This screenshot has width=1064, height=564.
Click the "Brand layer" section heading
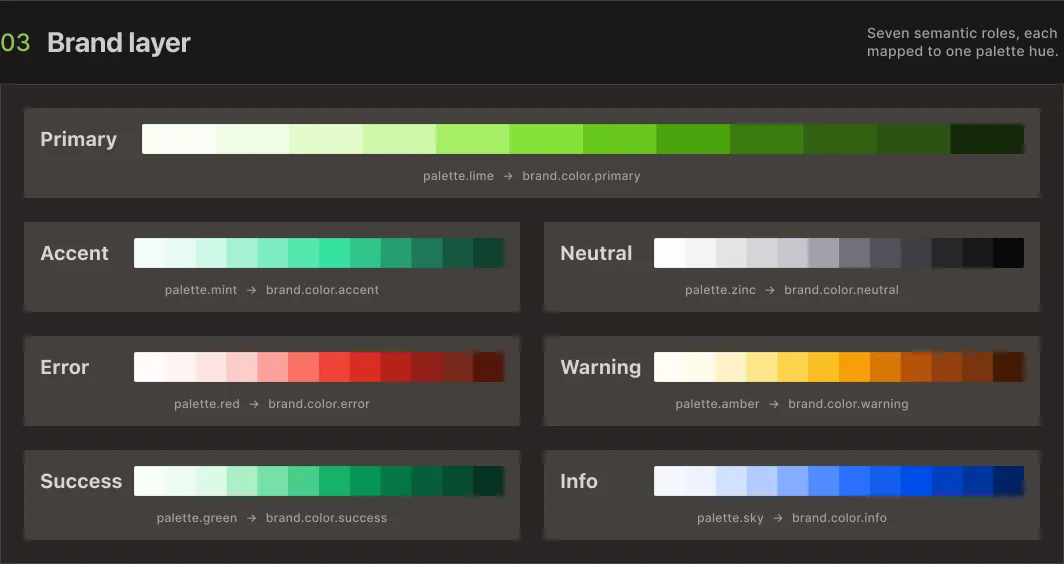click(119, 43)
